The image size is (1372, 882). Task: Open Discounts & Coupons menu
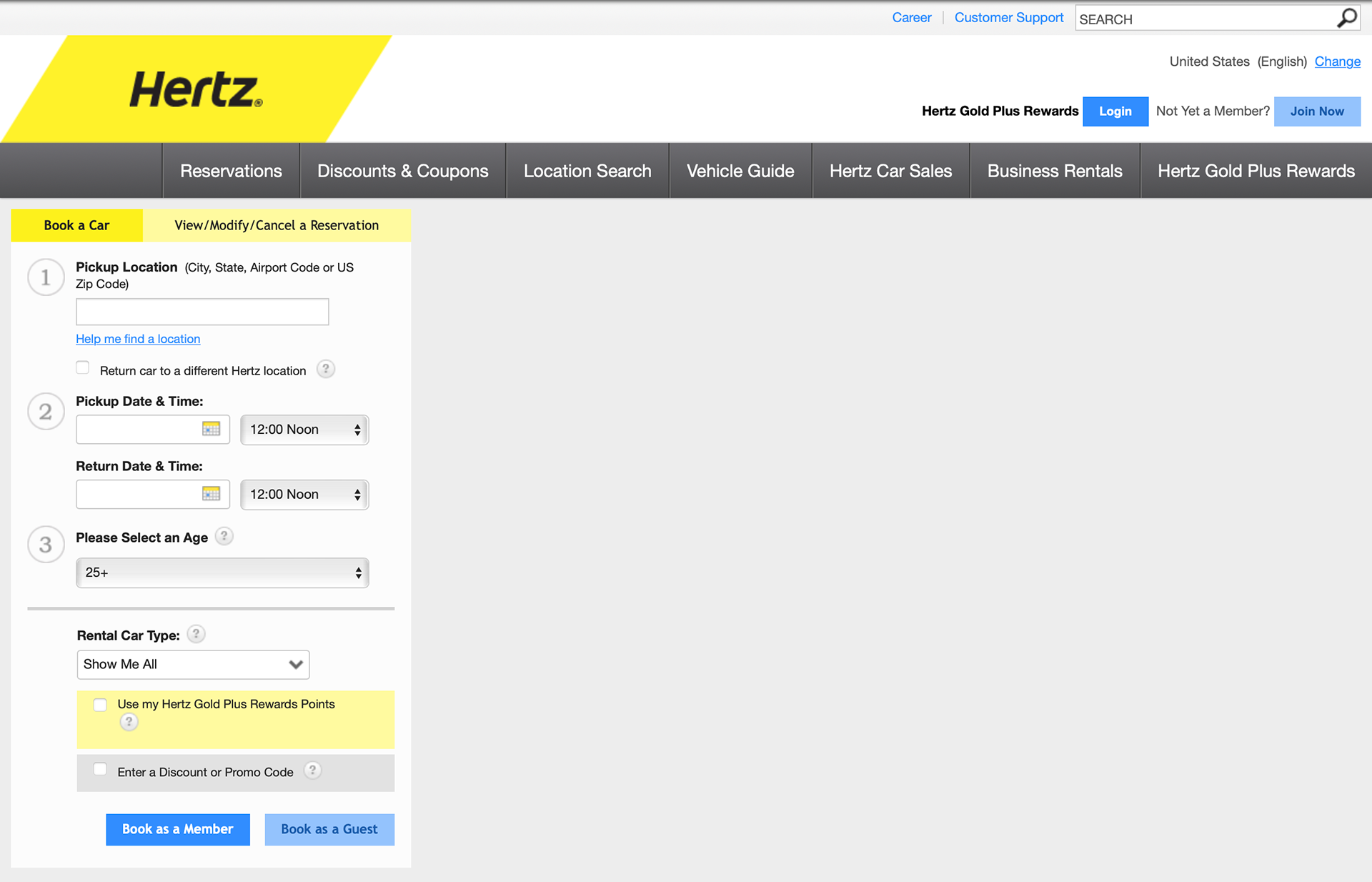click(x=403, y=171)
